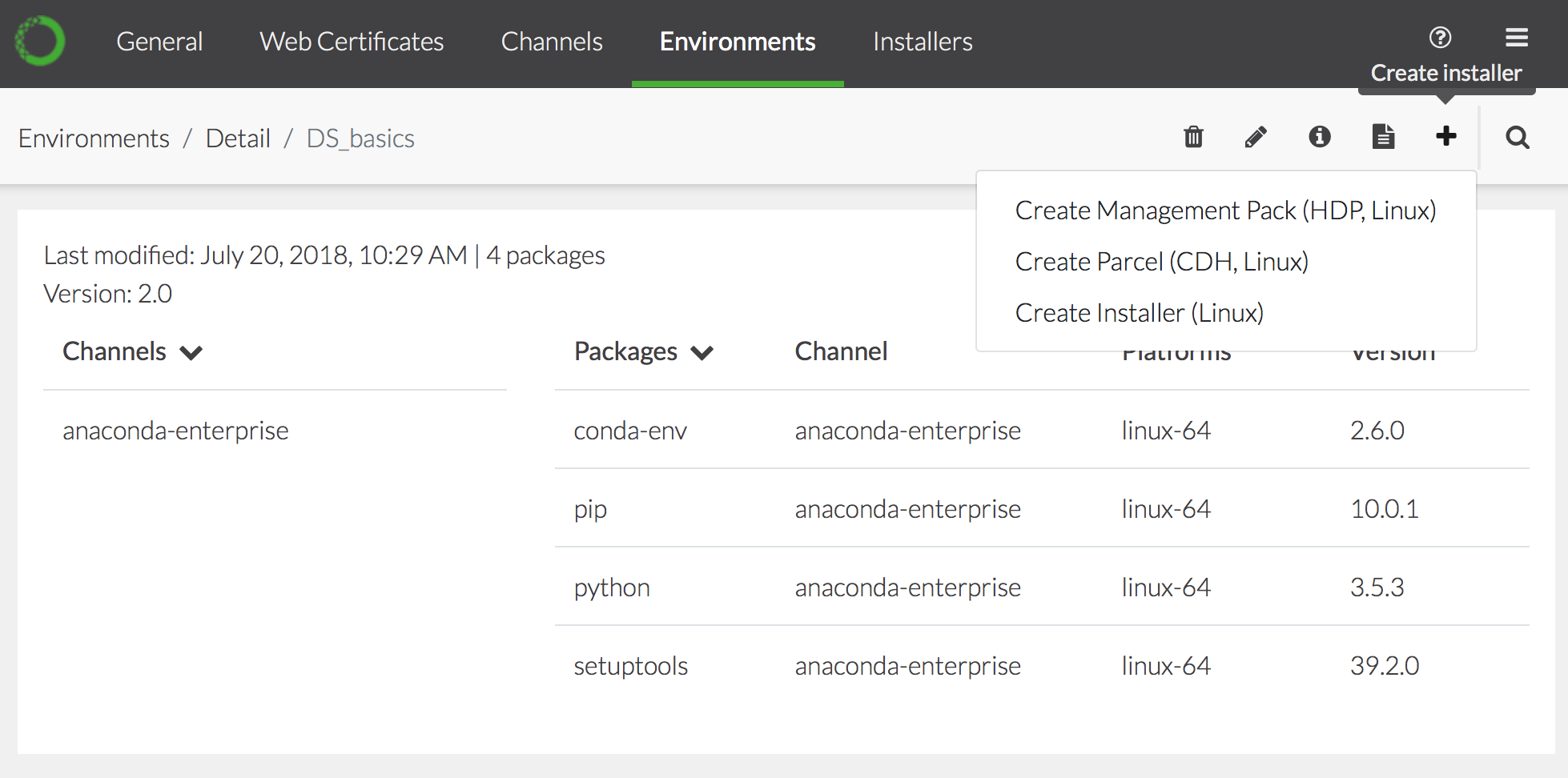Open the help question mark icon

[1440, 38]
